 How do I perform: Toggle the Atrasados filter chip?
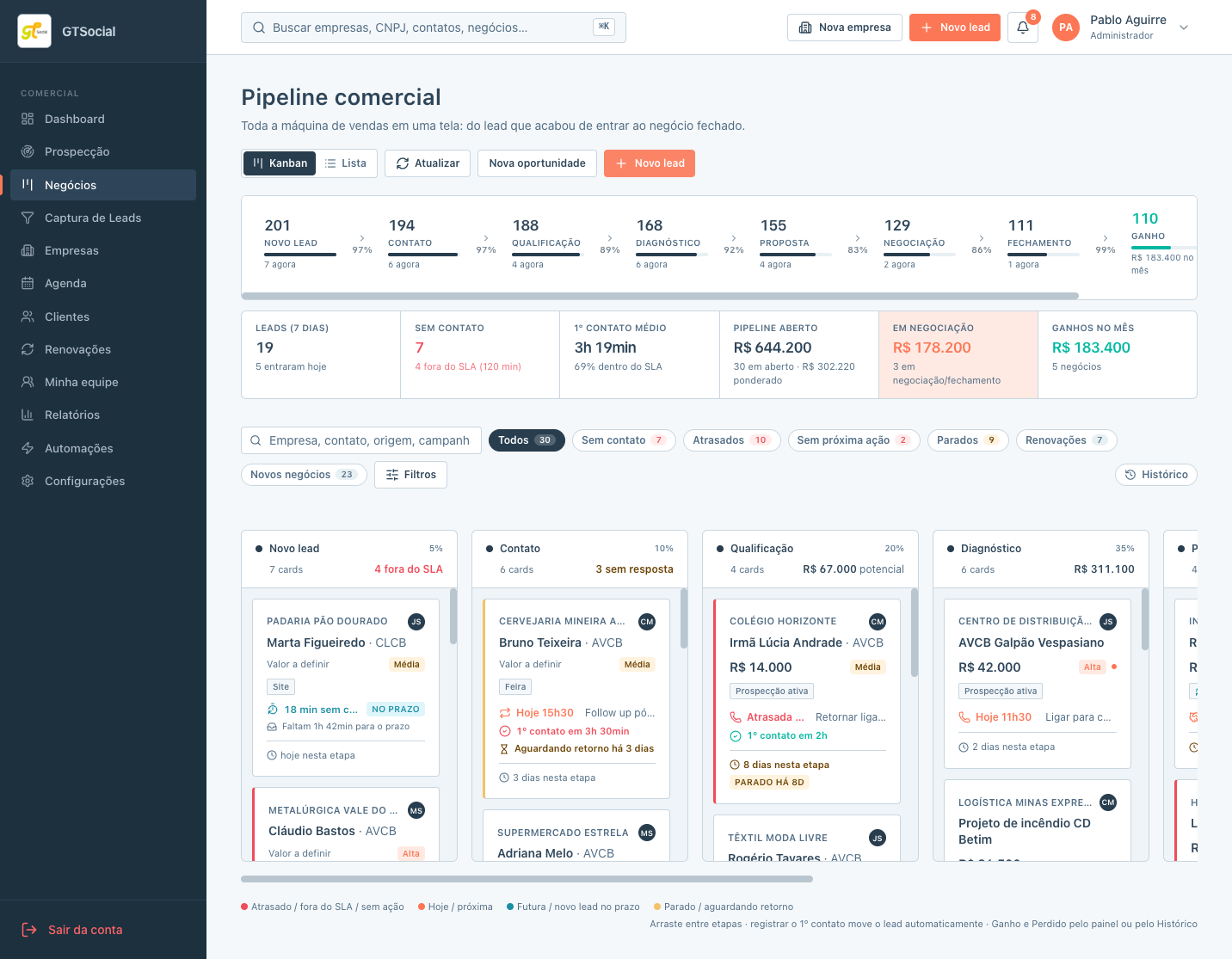coord(731,440)
